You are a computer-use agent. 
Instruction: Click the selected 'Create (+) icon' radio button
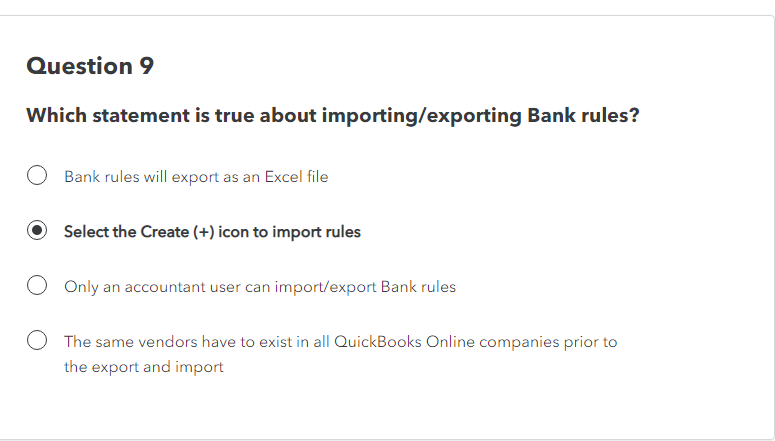point(37,230)
